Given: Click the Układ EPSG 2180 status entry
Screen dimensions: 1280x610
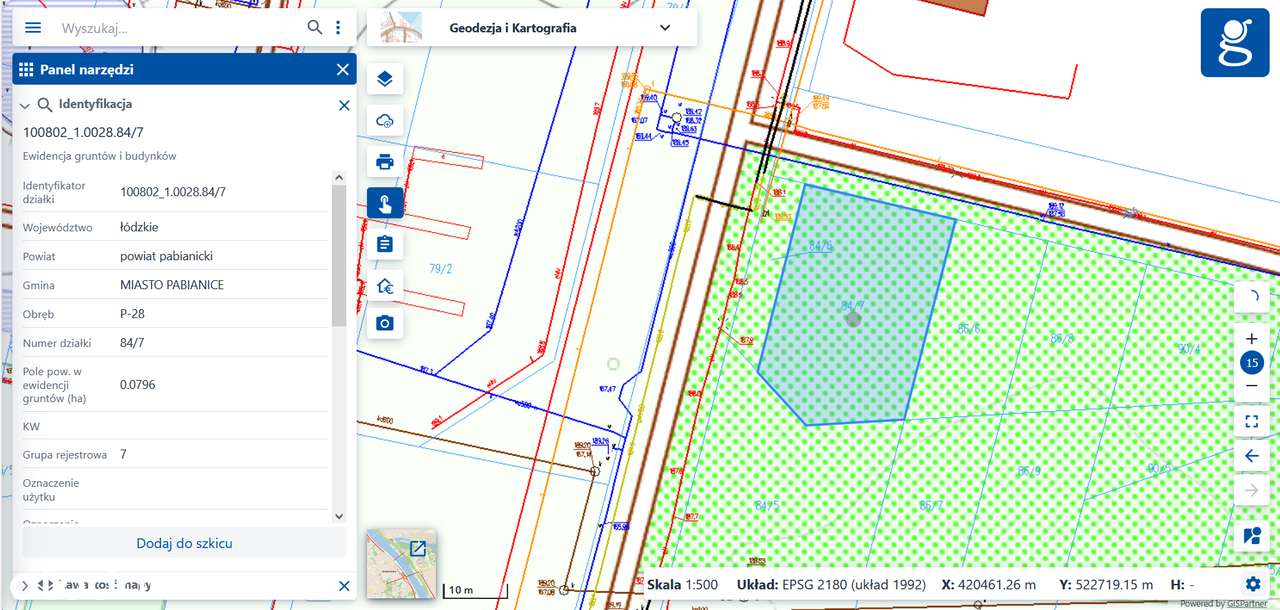Looking at the screenshot, I should pos(830,584).
